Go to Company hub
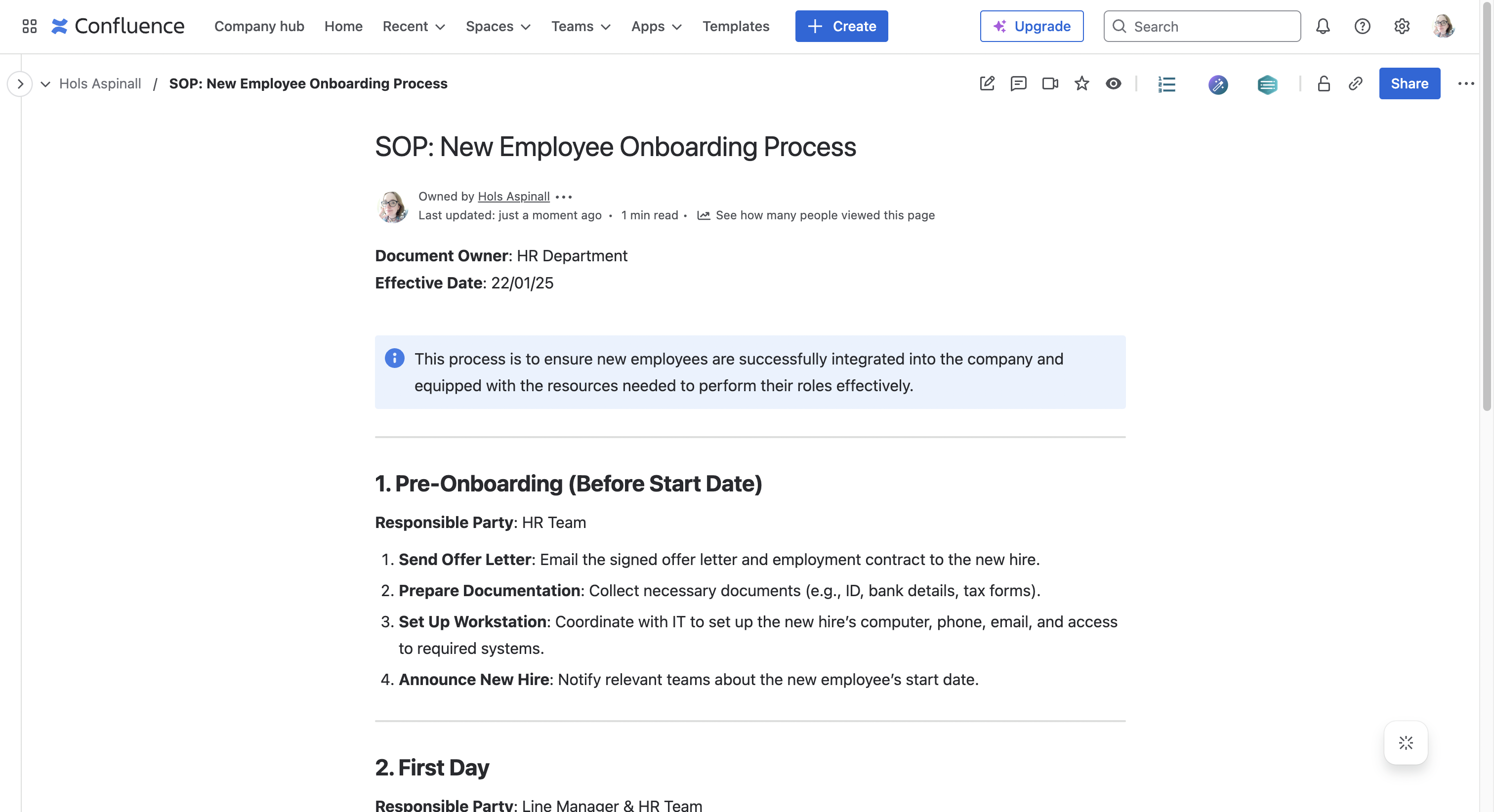Image resolution: width=1494 pixels, height=812 pixels. [259, 26]
